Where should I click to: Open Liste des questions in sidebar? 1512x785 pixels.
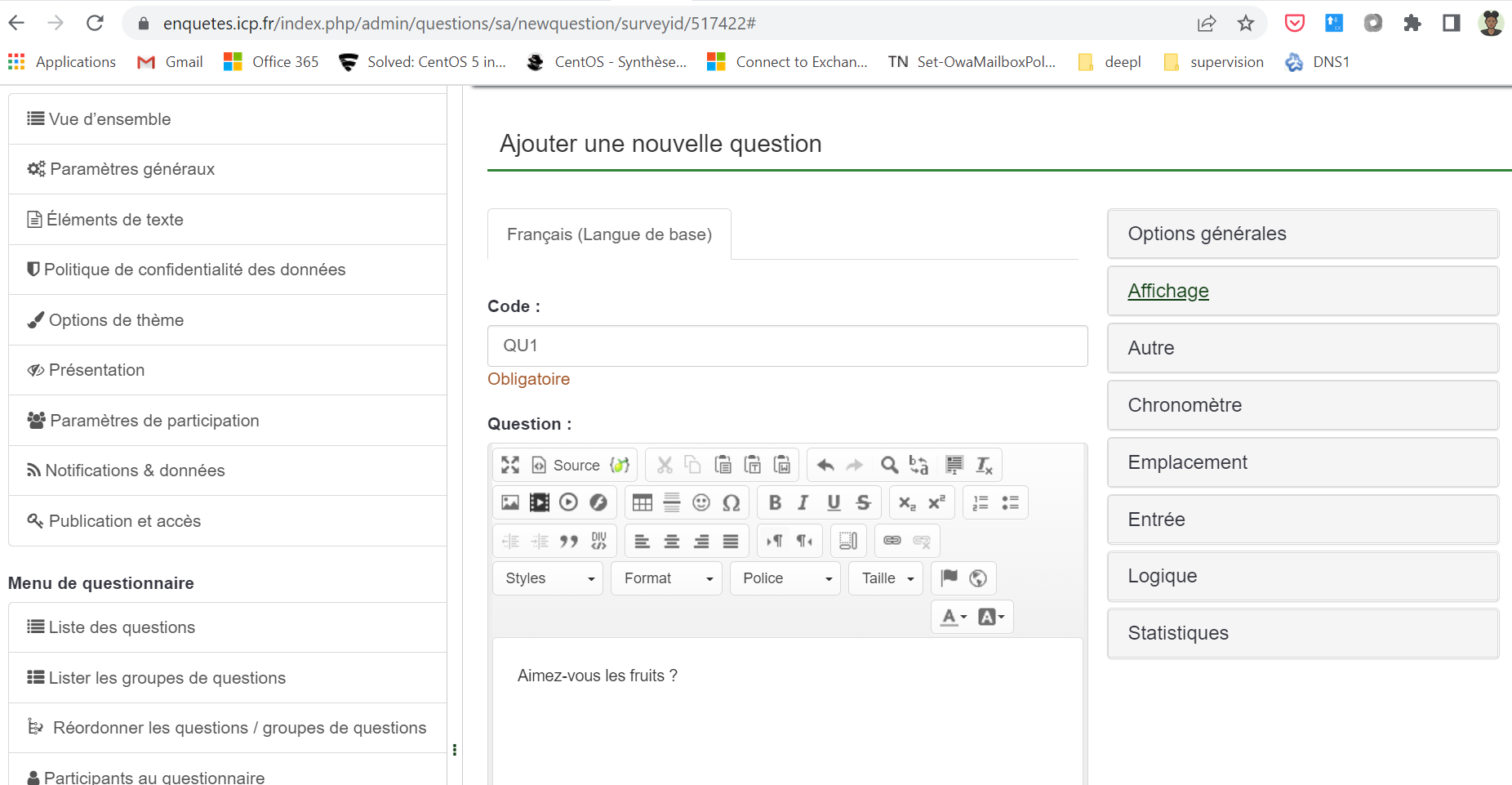pyautogui.click(x=122, y=627)
